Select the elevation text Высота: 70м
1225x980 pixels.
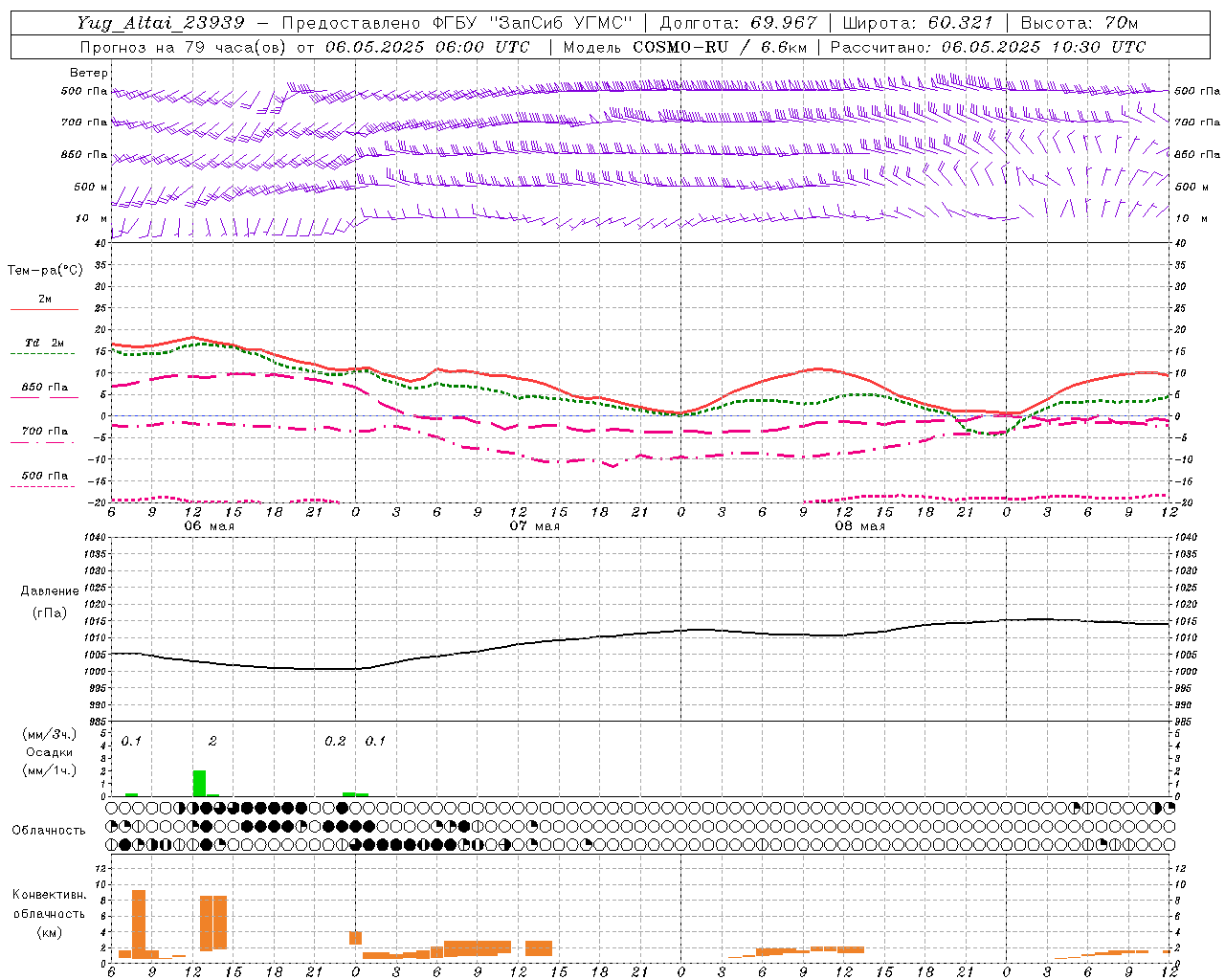point(1080,23)
